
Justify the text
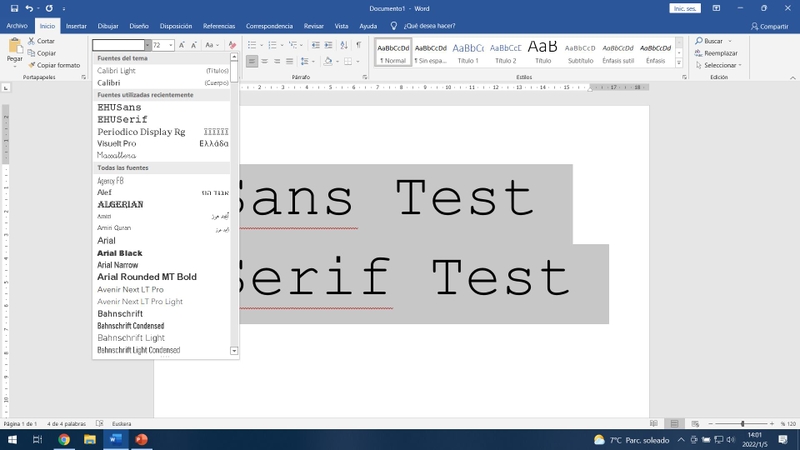point(289,61)
